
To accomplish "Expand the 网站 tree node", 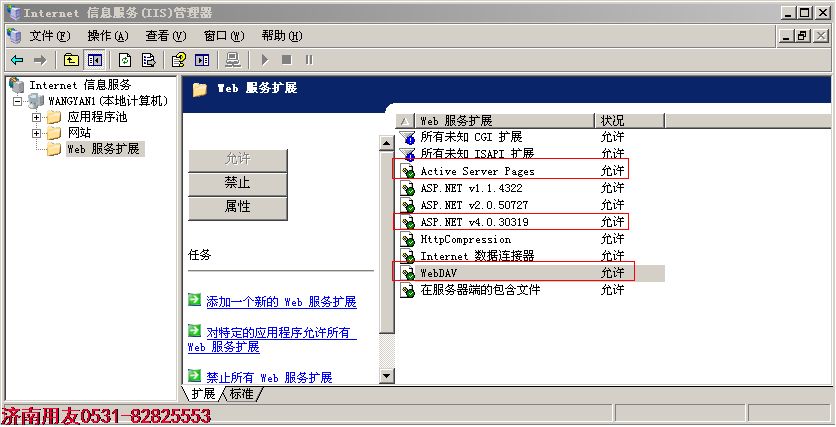I will 36,133.
